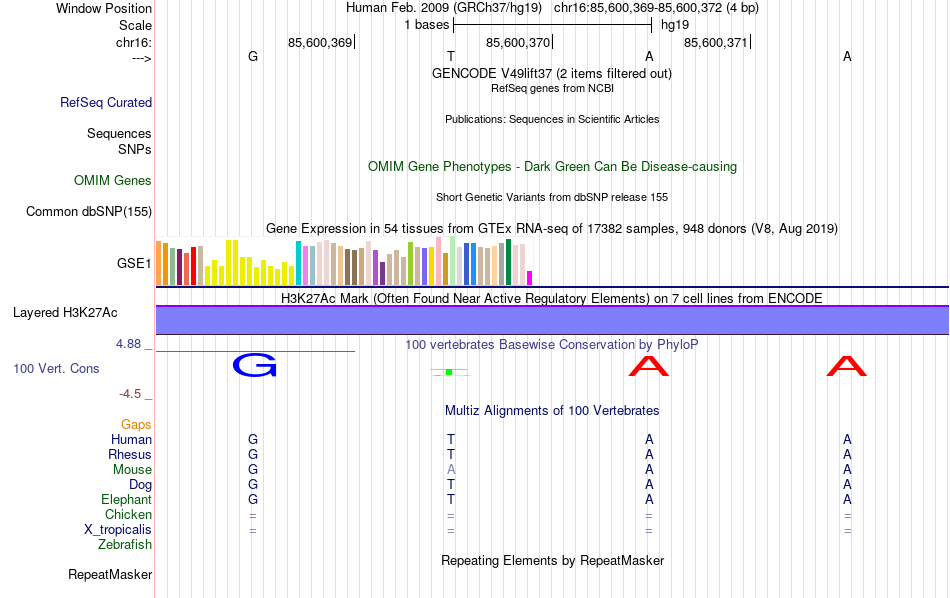Click the magenta last bar in the GTEx chart
950x598 pixels.
point(530,278)
